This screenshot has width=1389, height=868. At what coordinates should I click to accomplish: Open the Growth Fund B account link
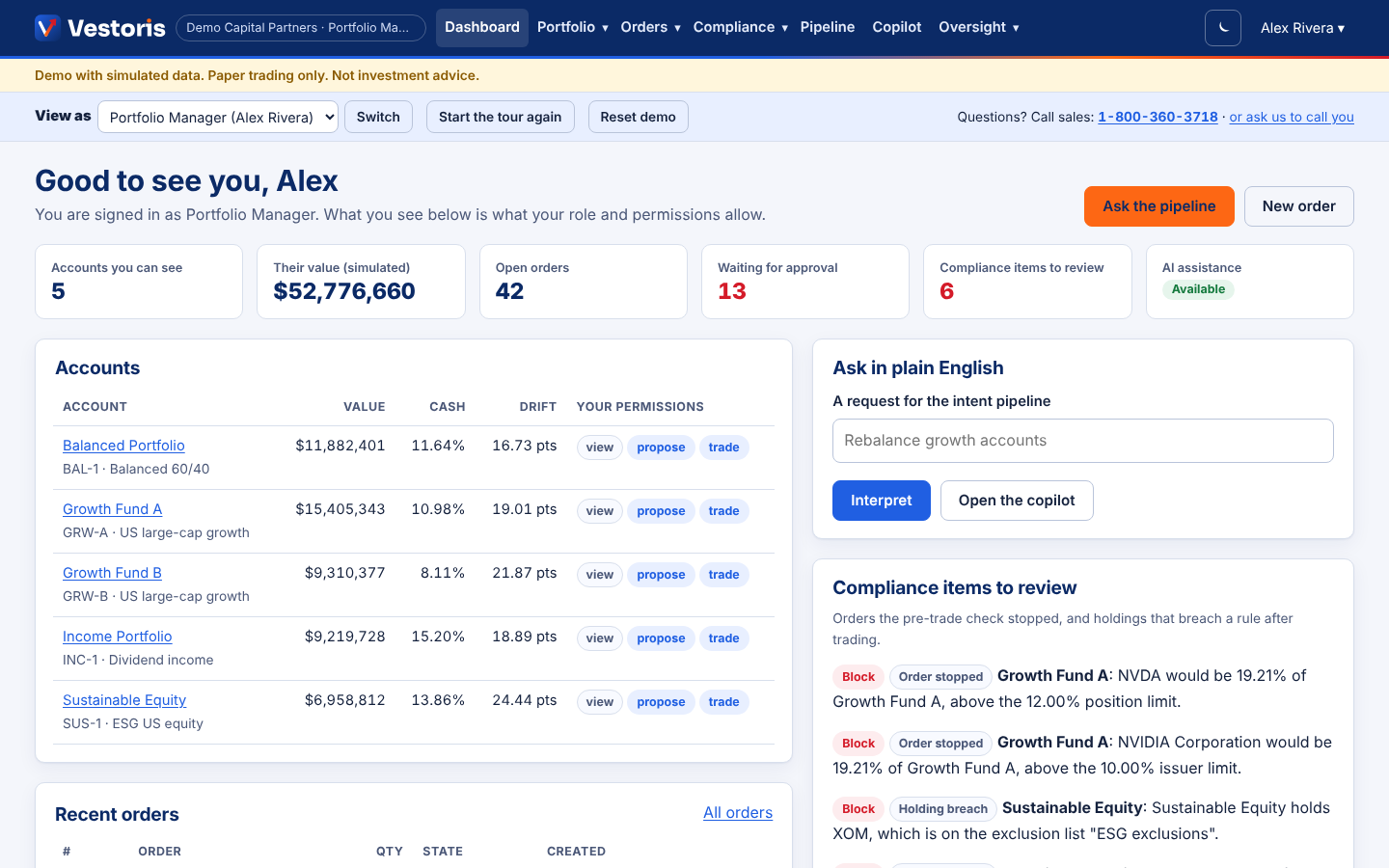[112, 573]
